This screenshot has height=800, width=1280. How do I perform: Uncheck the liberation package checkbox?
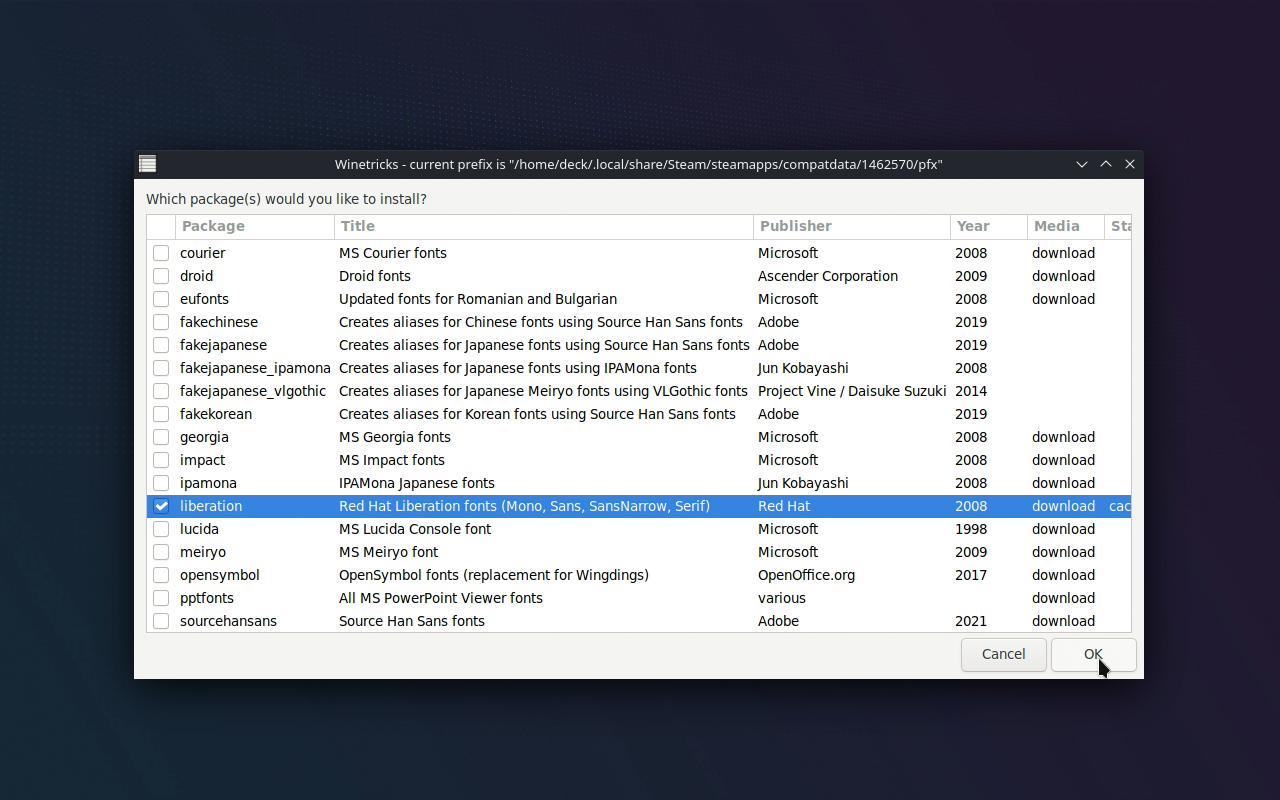tap(161, 506)
